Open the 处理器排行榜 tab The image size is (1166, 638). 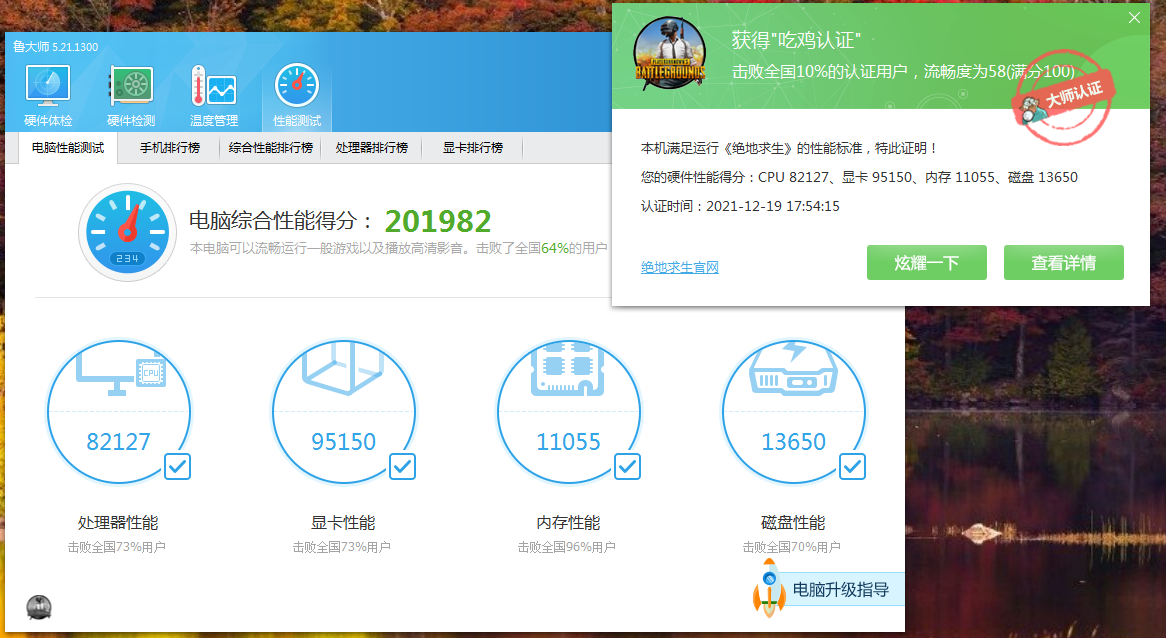click(x=372, y=148)
